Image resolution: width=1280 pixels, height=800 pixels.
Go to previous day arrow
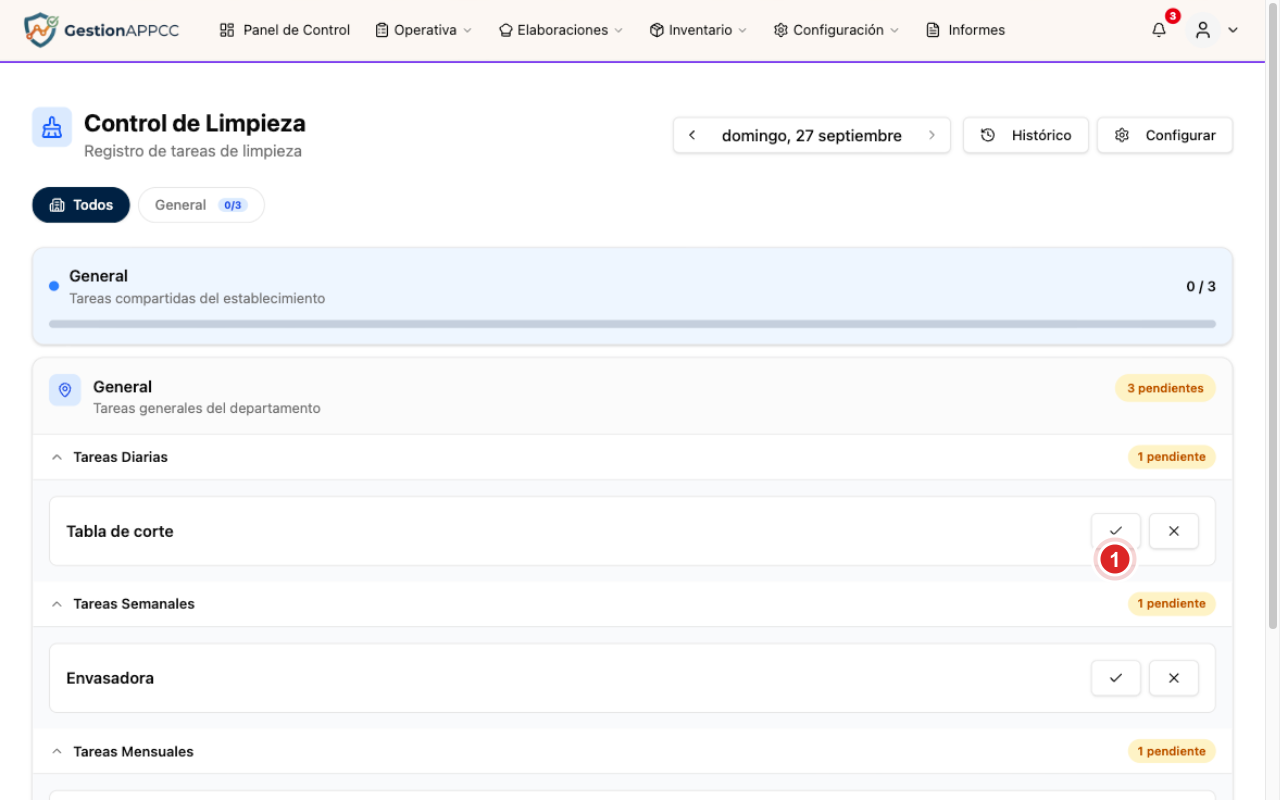point(692,135)
